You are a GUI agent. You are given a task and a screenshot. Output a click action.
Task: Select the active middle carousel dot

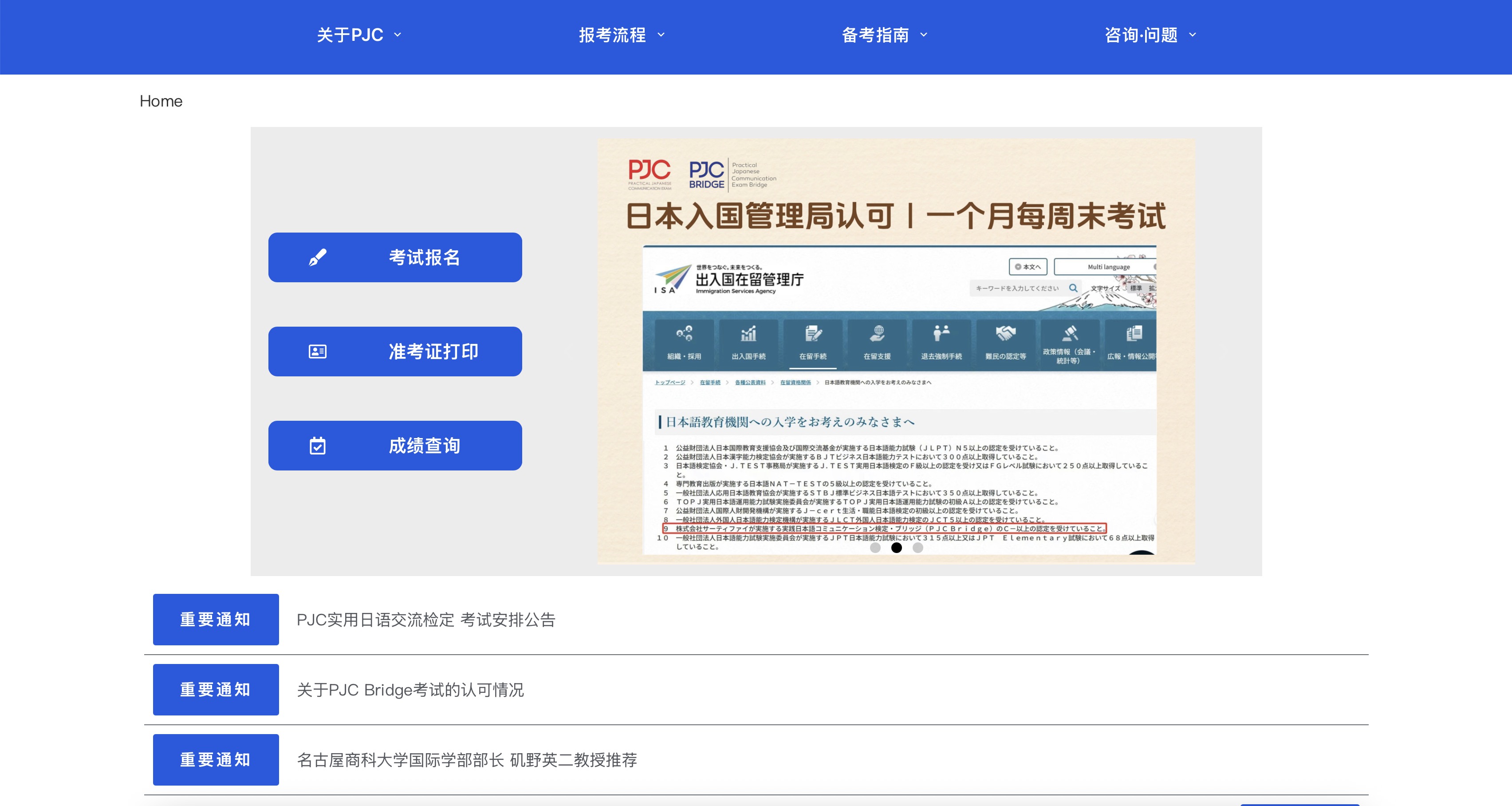pyautogui.click(x=896, y=547)
